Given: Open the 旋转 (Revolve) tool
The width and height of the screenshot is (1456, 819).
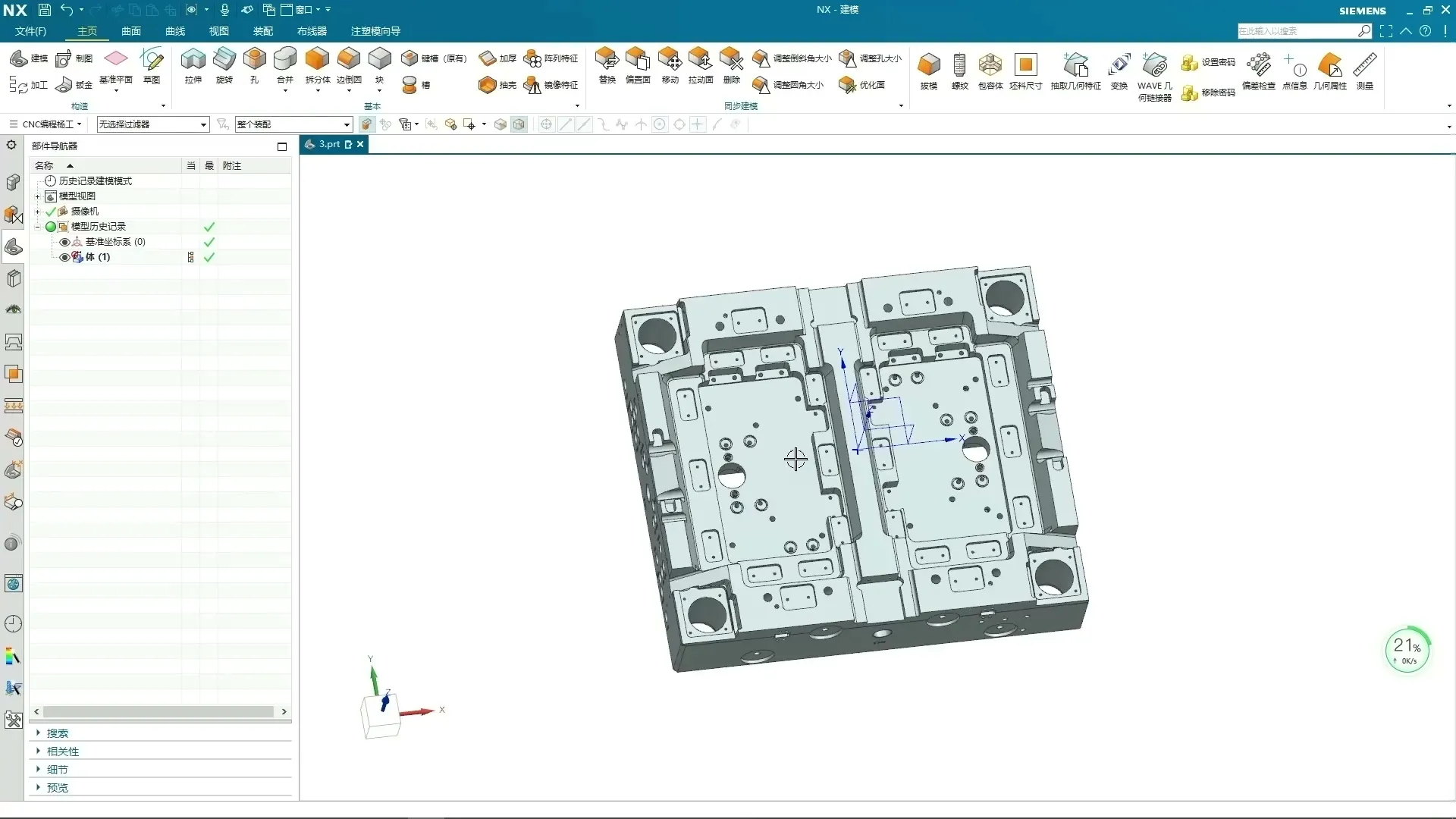Looking at the screenshot, I should click(x=224, y=66).
